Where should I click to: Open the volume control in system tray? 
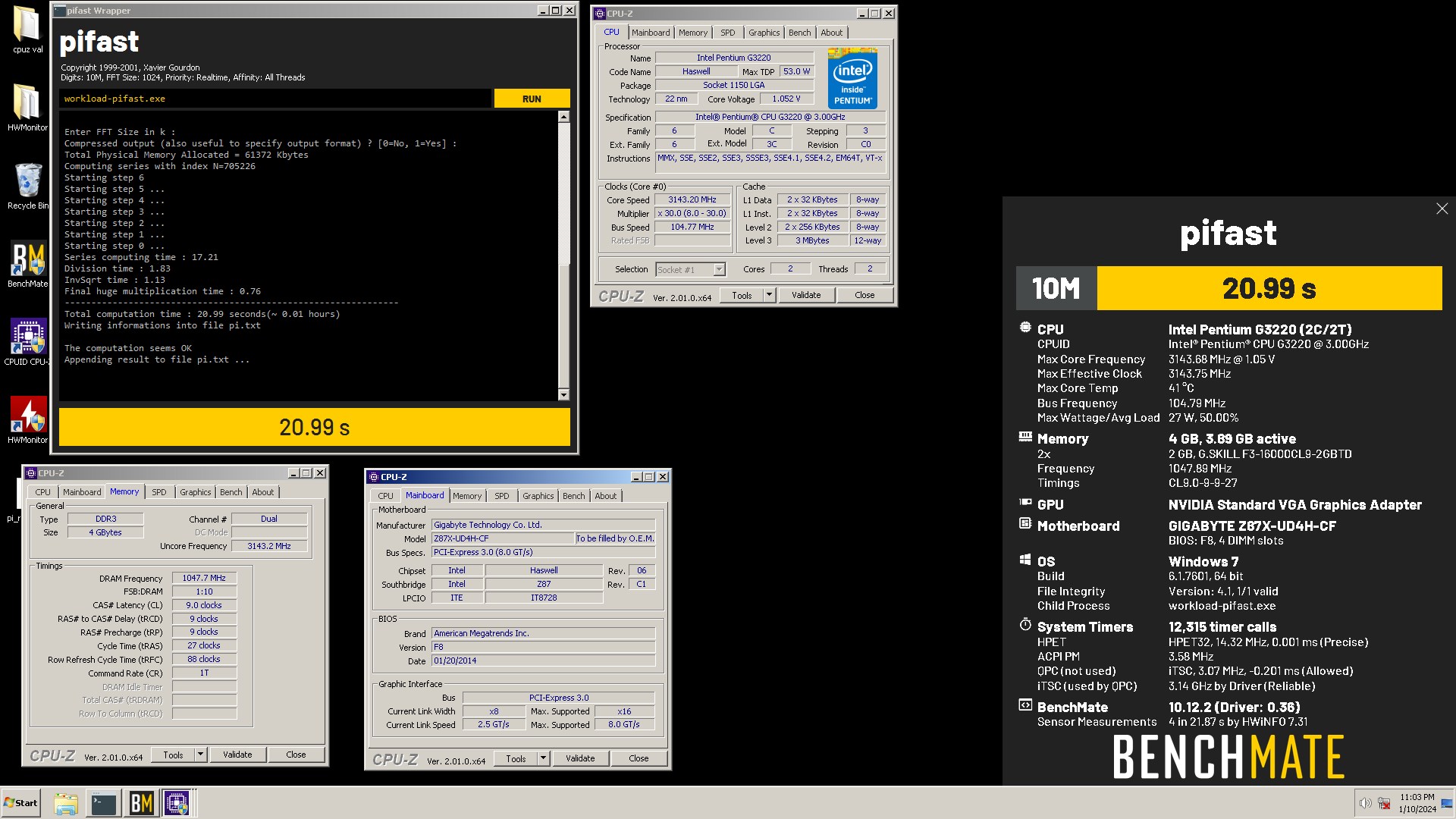(1365, 803)
